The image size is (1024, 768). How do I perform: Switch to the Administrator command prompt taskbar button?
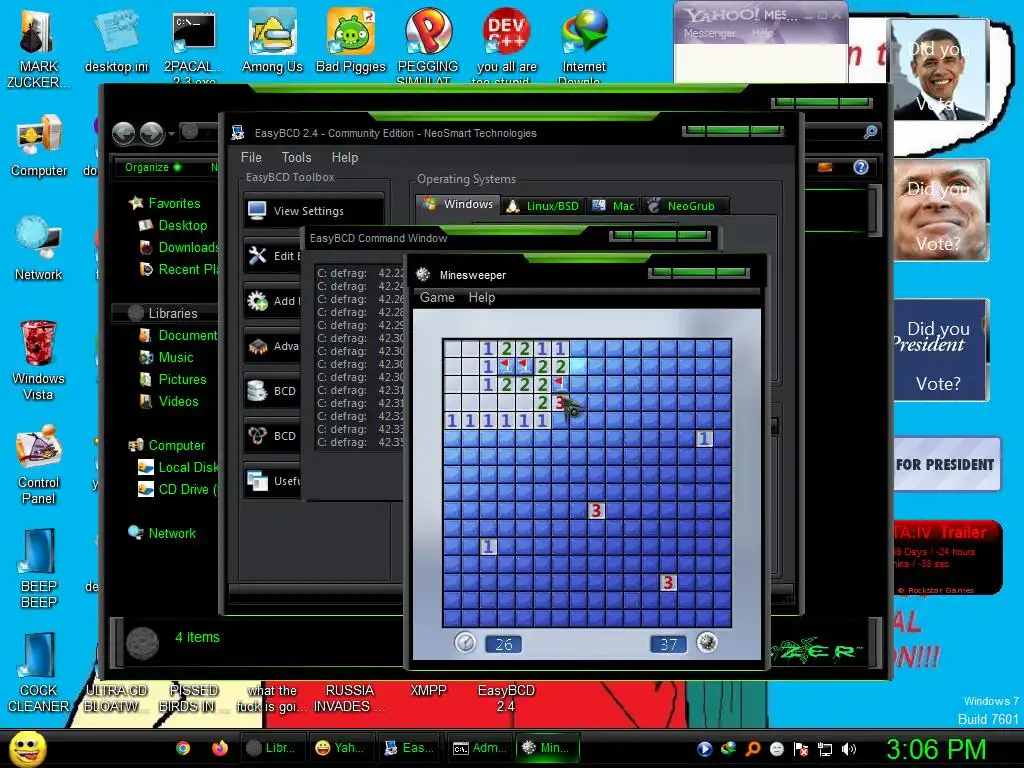pos(479,748)
